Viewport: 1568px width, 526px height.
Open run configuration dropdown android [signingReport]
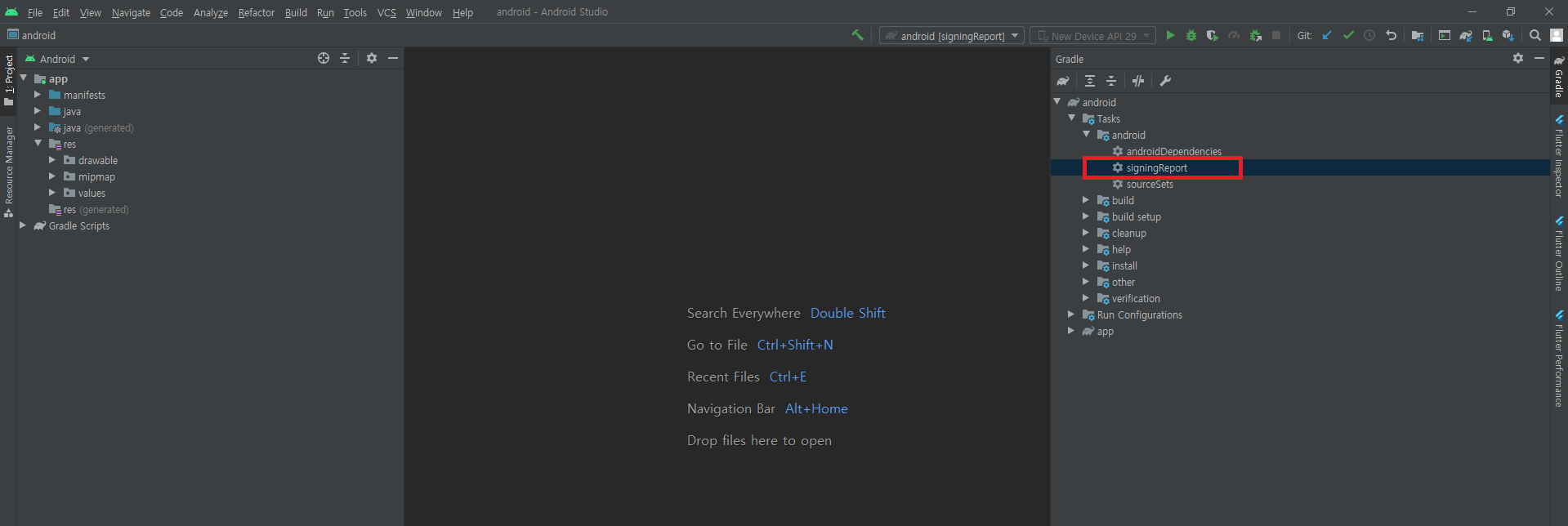click(952, 36)
